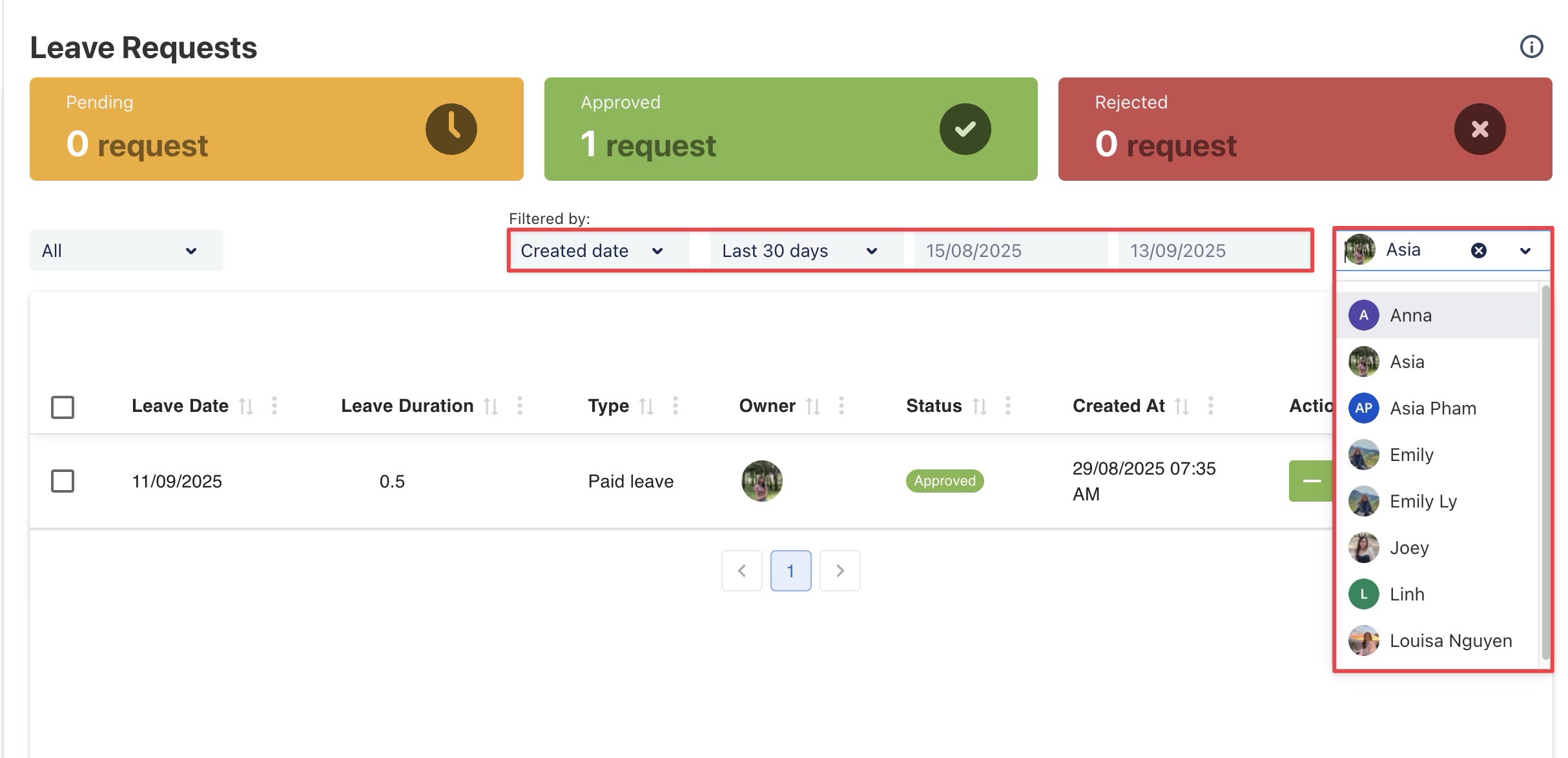Sort by the Status column

coord(980,406)
